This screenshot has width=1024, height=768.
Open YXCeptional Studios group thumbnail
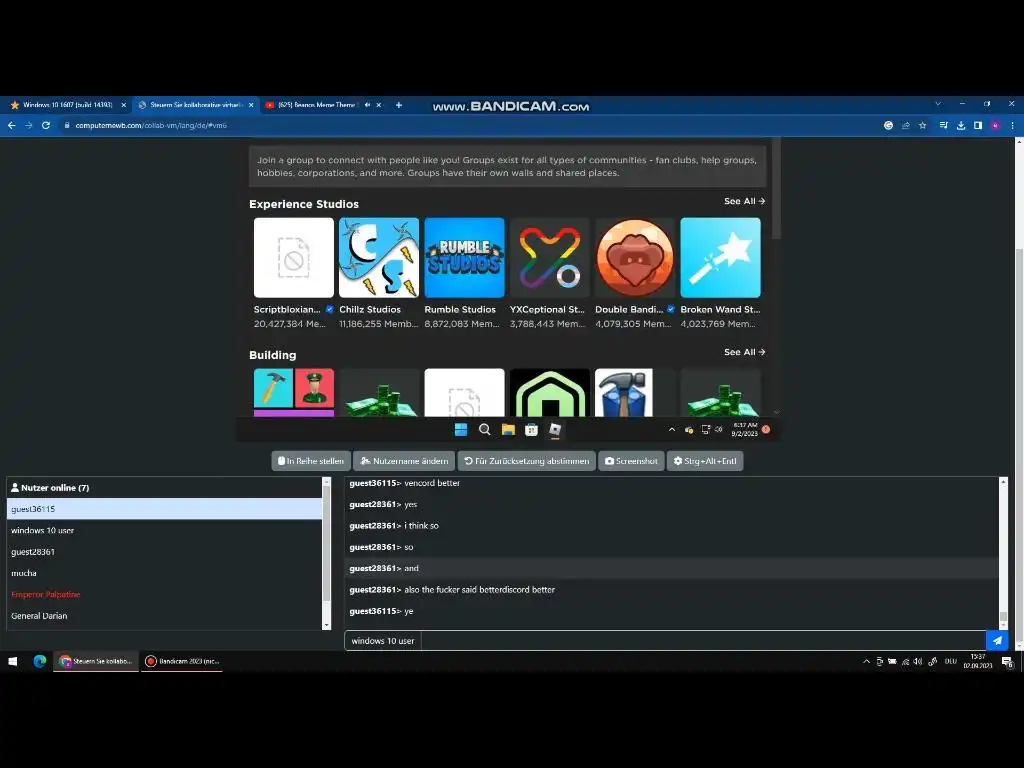pyautogui.click(x=550, y=258)
